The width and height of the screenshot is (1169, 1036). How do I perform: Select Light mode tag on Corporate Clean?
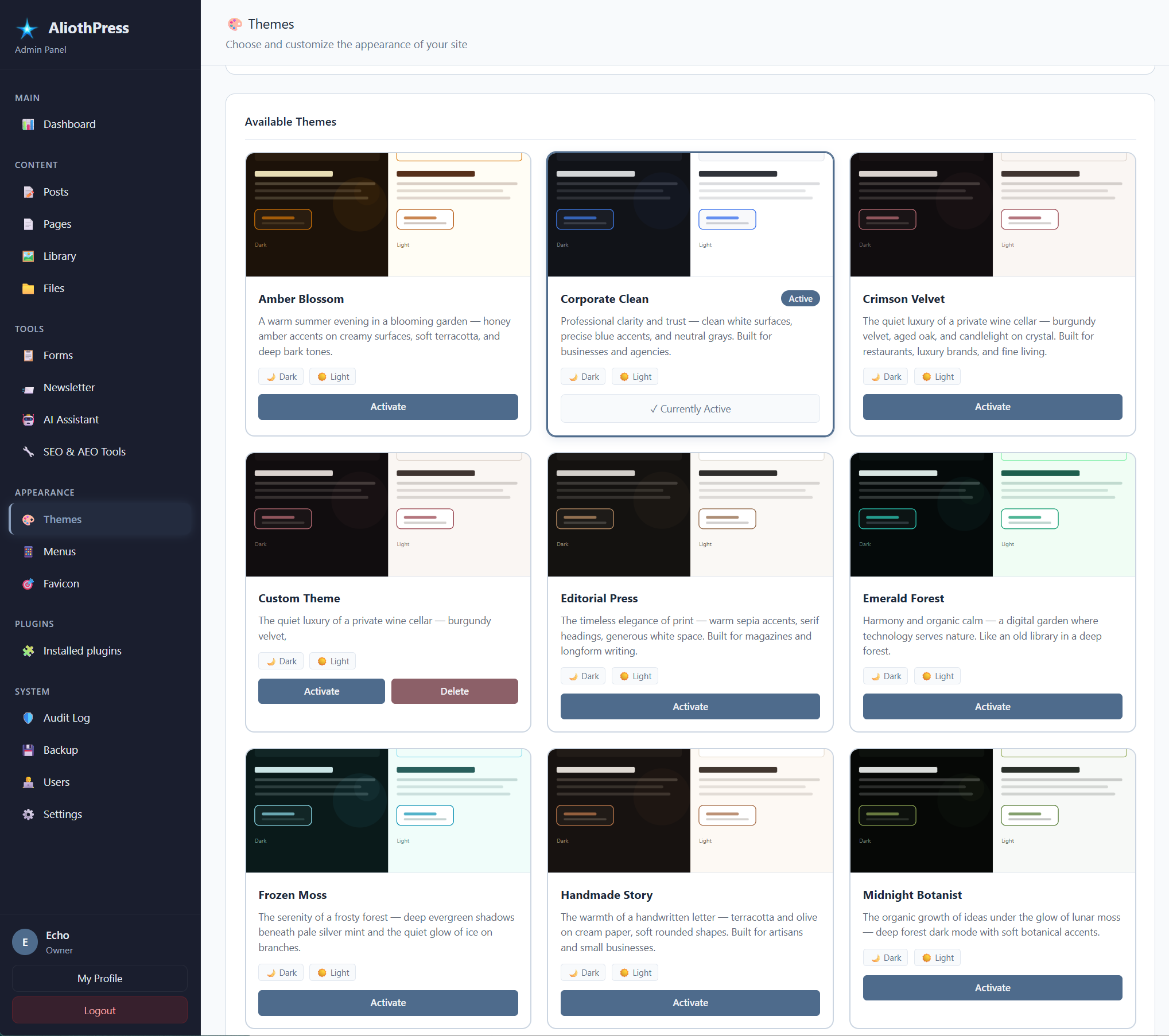(635, 377)
